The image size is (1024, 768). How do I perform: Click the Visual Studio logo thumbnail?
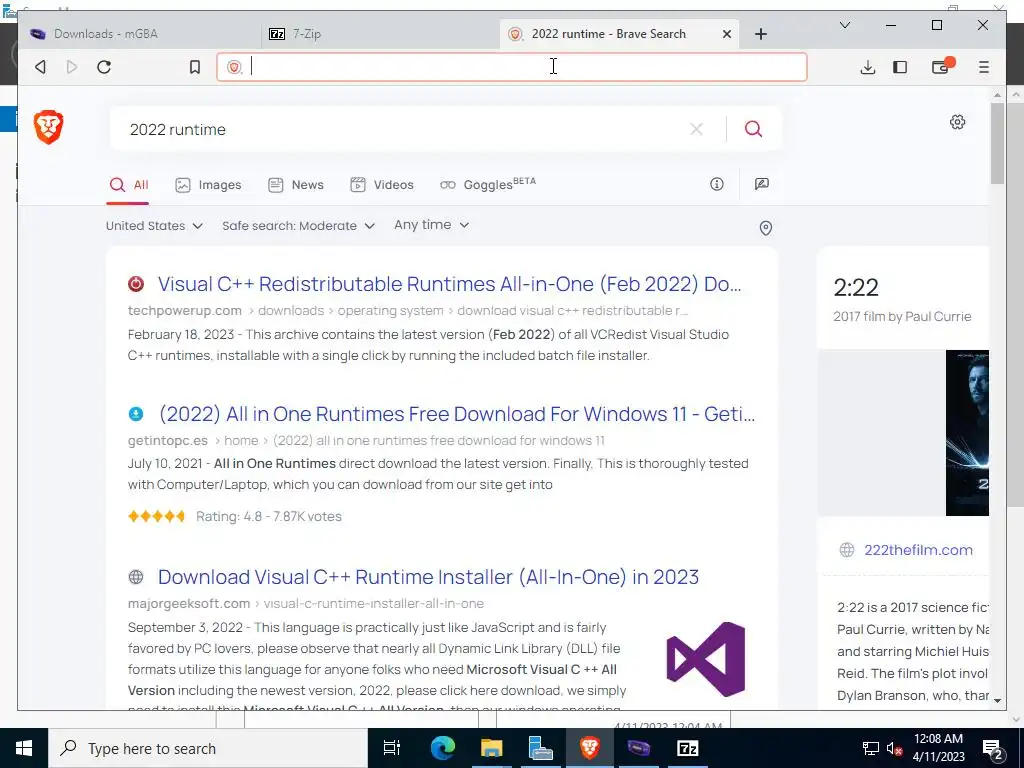[x=706, y=659]
